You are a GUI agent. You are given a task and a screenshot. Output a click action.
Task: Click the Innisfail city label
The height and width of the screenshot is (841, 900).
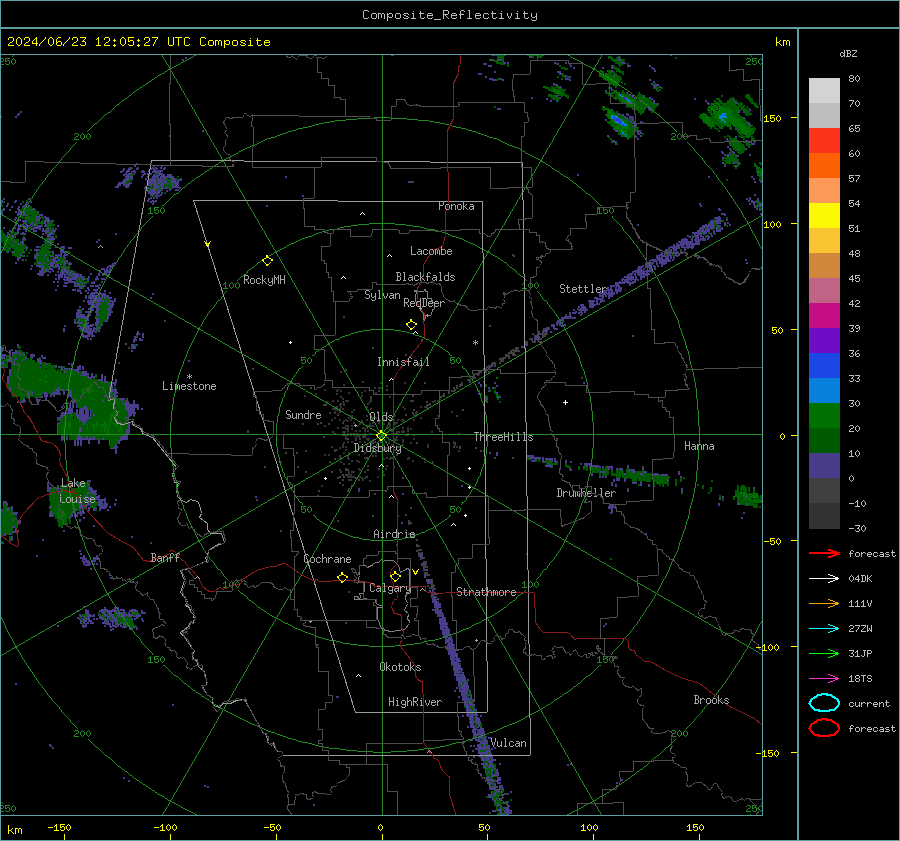point(403,362)
